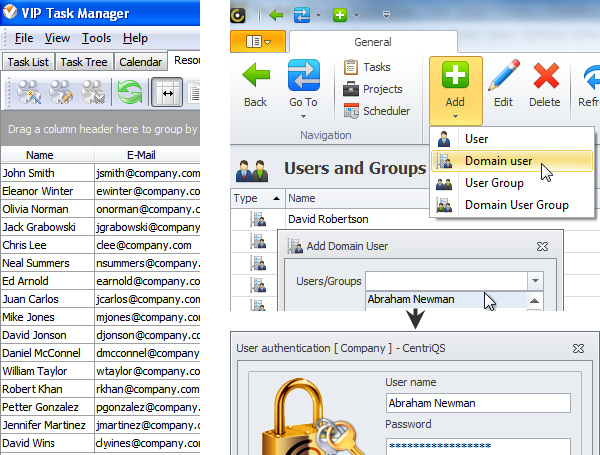Viewport: 600px width, 455px height.
Task: Click the green refresh icon in VIP Task Manager
Action: (129, 92)
